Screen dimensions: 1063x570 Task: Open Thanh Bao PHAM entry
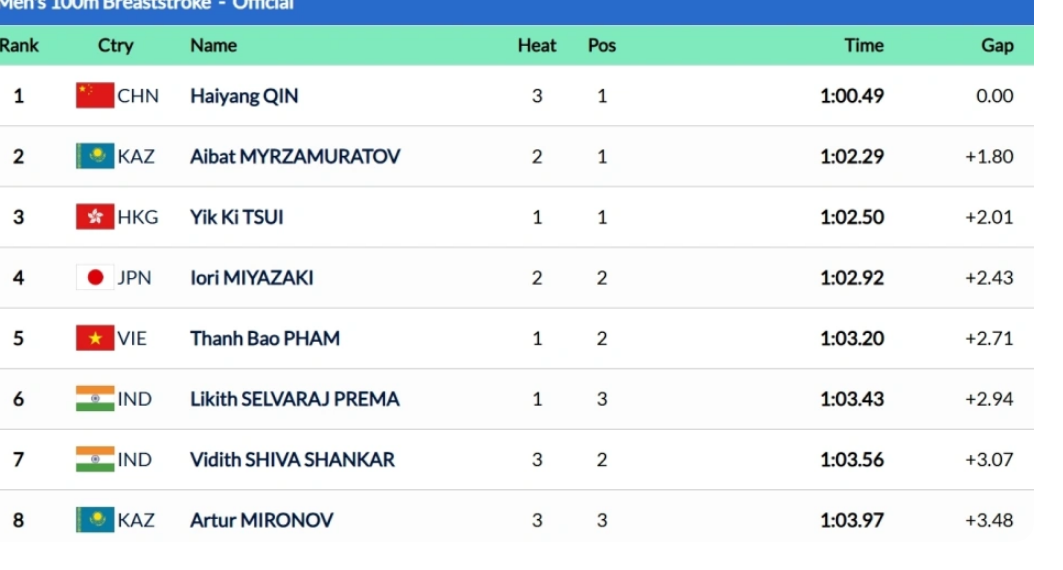(265, 338)
